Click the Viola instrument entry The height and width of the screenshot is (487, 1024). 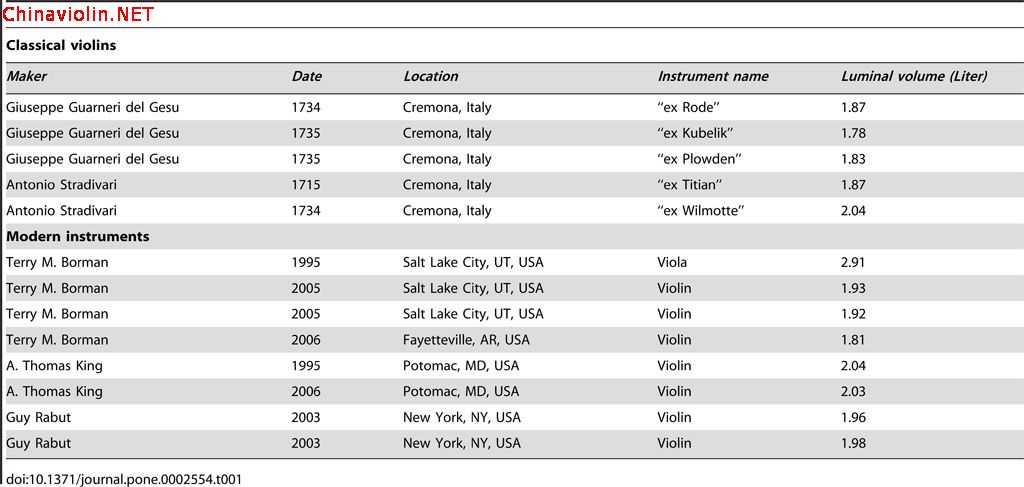(x=673, y=262)
